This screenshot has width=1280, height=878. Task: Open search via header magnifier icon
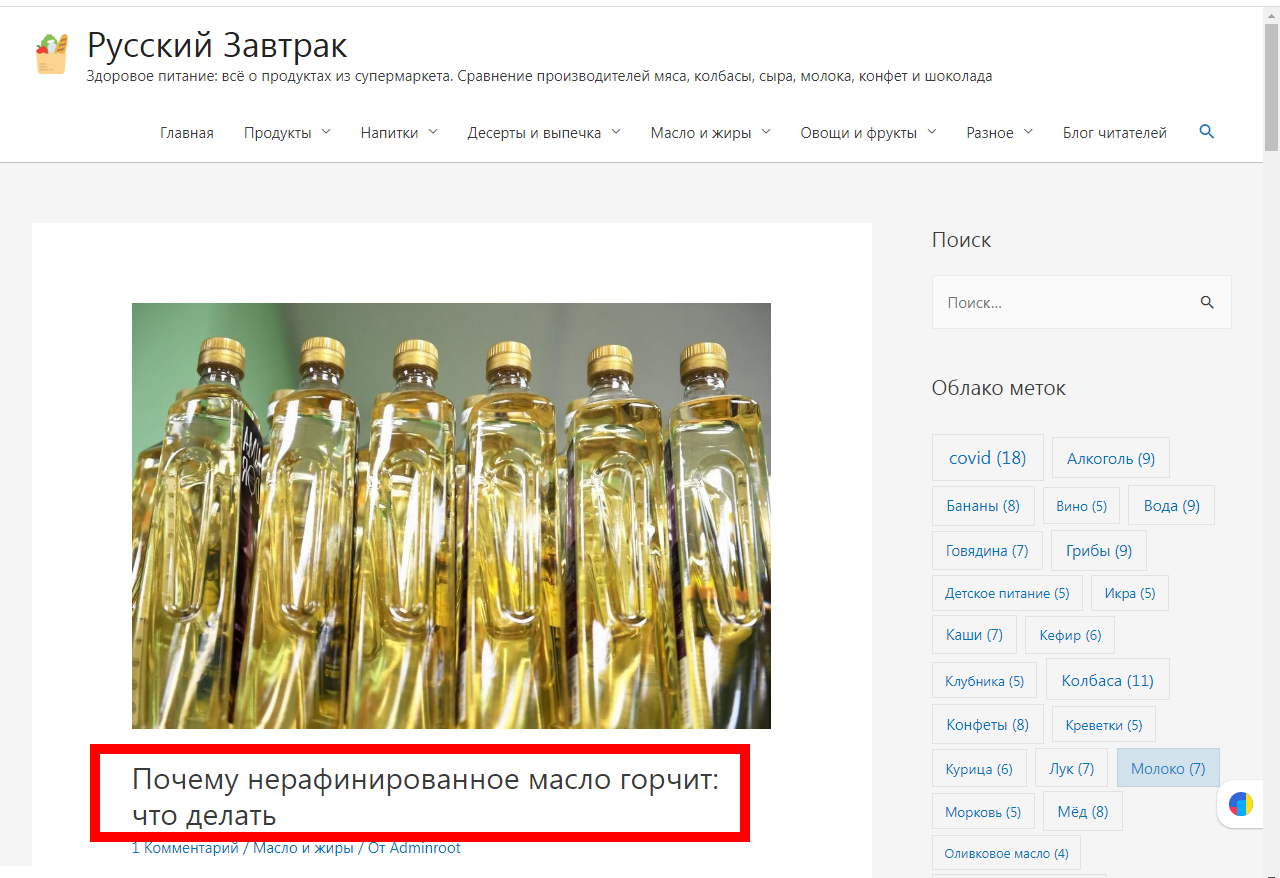[x=1206, y=132]
